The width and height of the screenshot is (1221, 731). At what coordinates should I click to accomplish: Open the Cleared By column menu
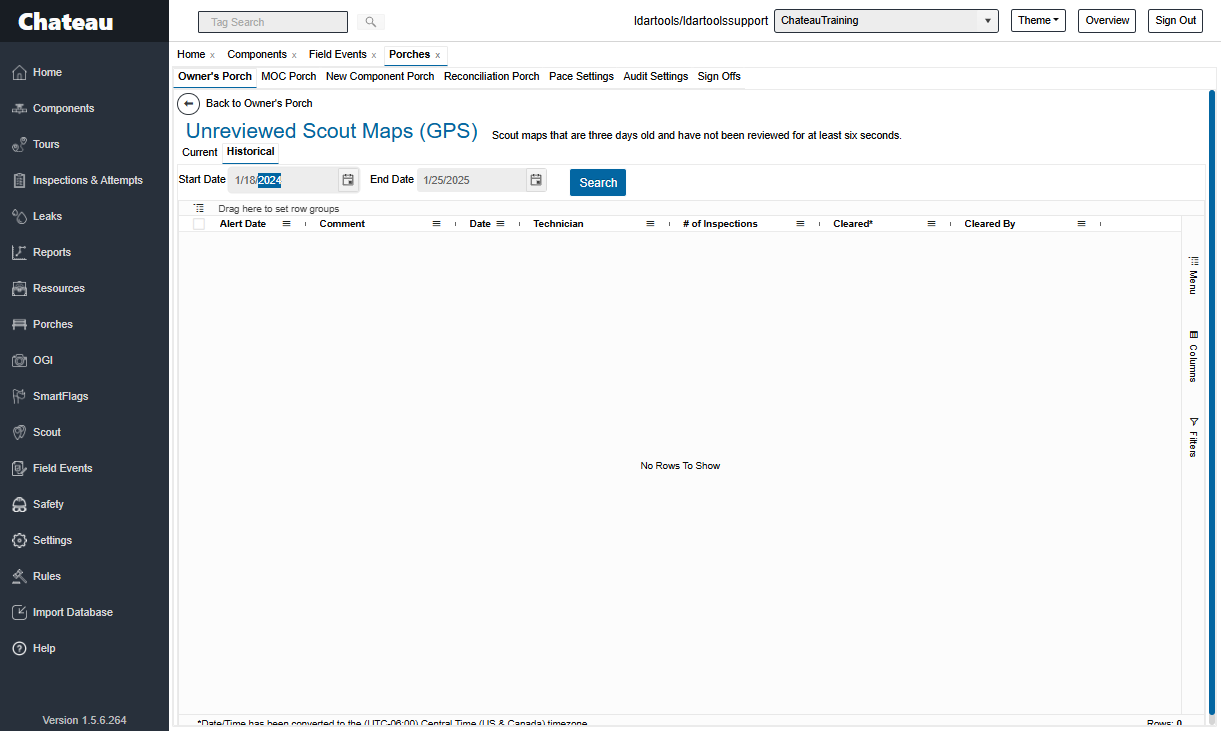click(x=1081, y=224)
